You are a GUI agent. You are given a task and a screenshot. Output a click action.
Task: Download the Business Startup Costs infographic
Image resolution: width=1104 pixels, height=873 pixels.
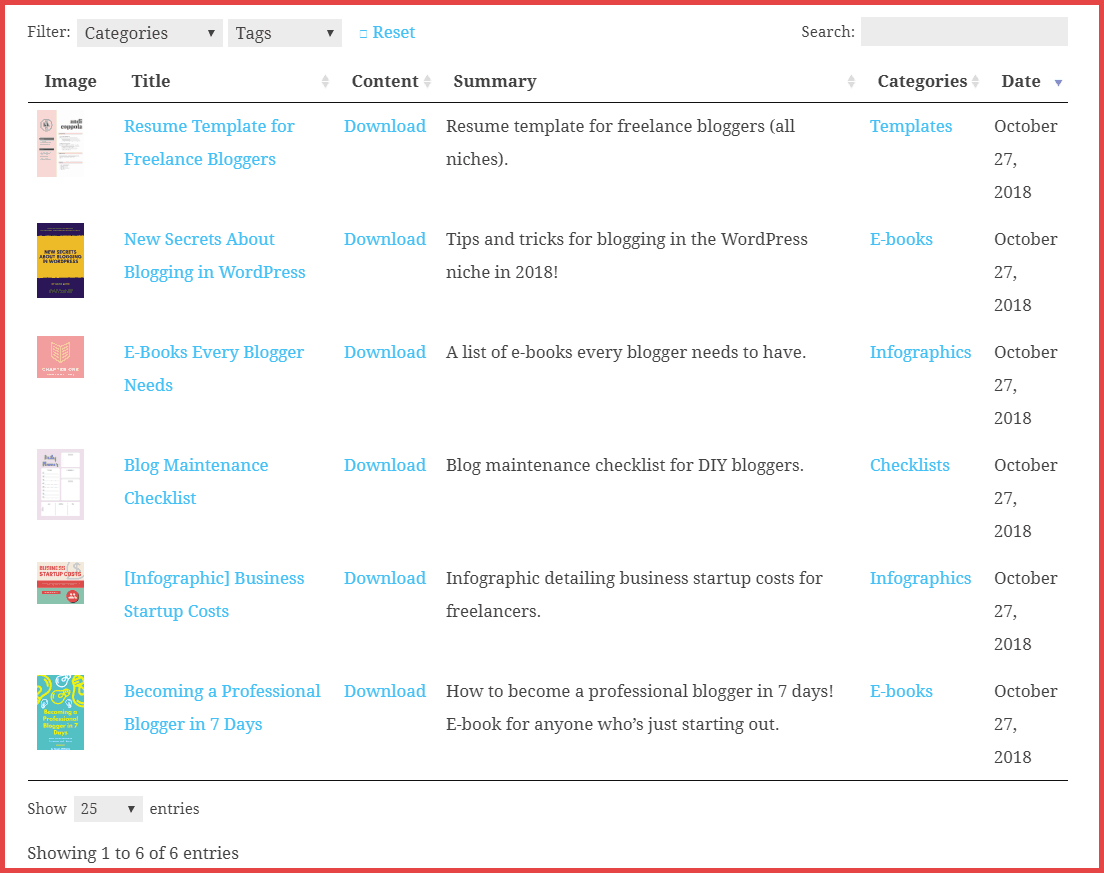(x=385, y=578)
